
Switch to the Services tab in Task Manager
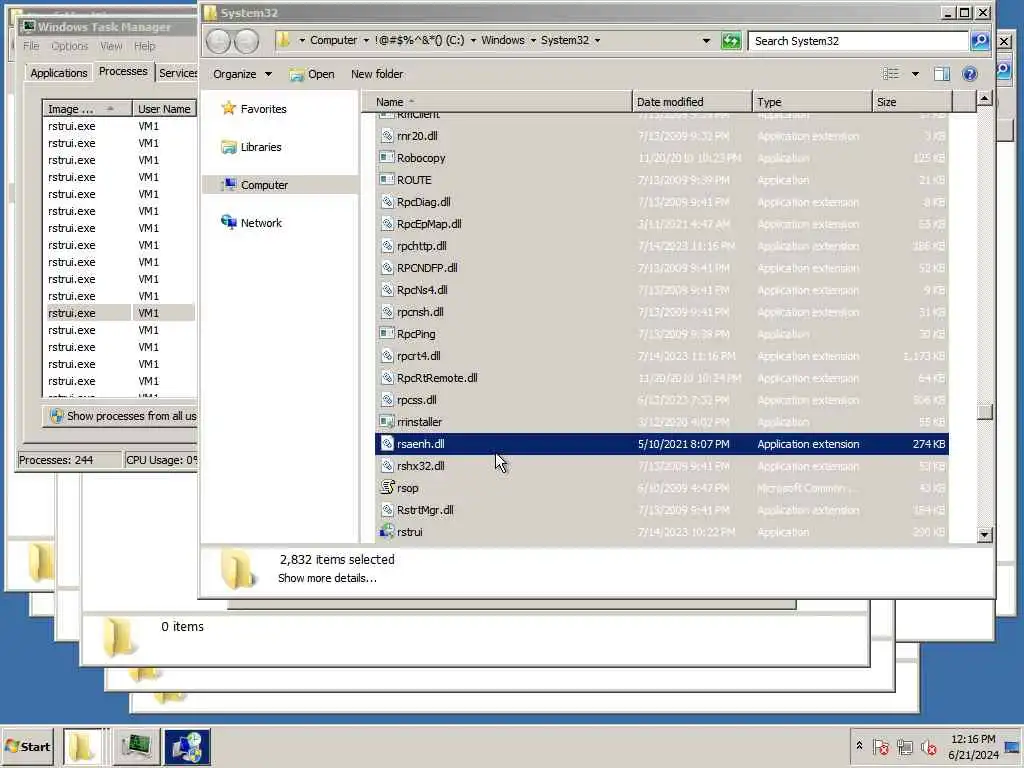(178, 72)
